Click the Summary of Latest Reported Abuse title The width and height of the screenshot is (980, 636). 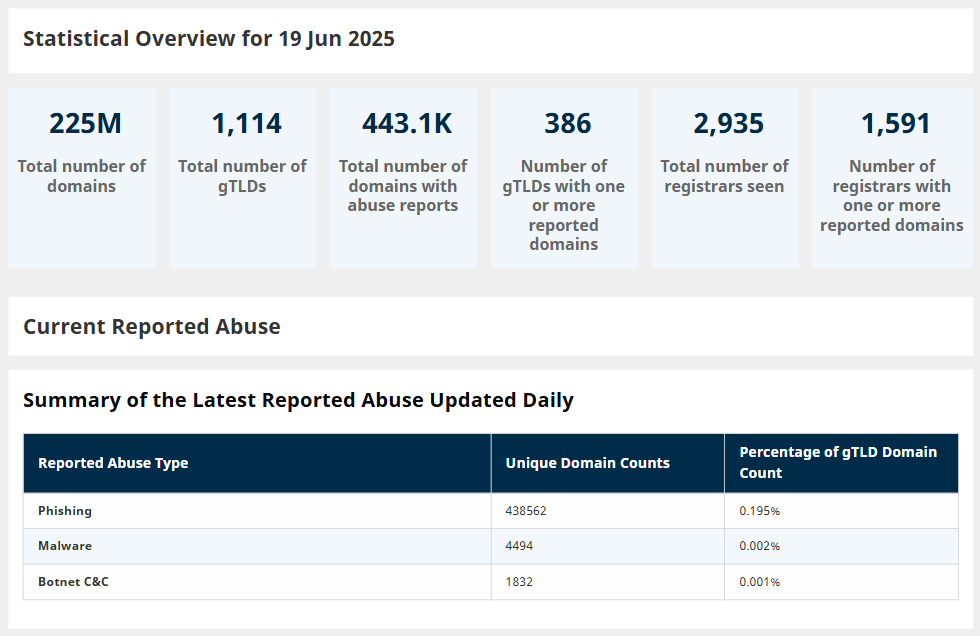(298, 401)
